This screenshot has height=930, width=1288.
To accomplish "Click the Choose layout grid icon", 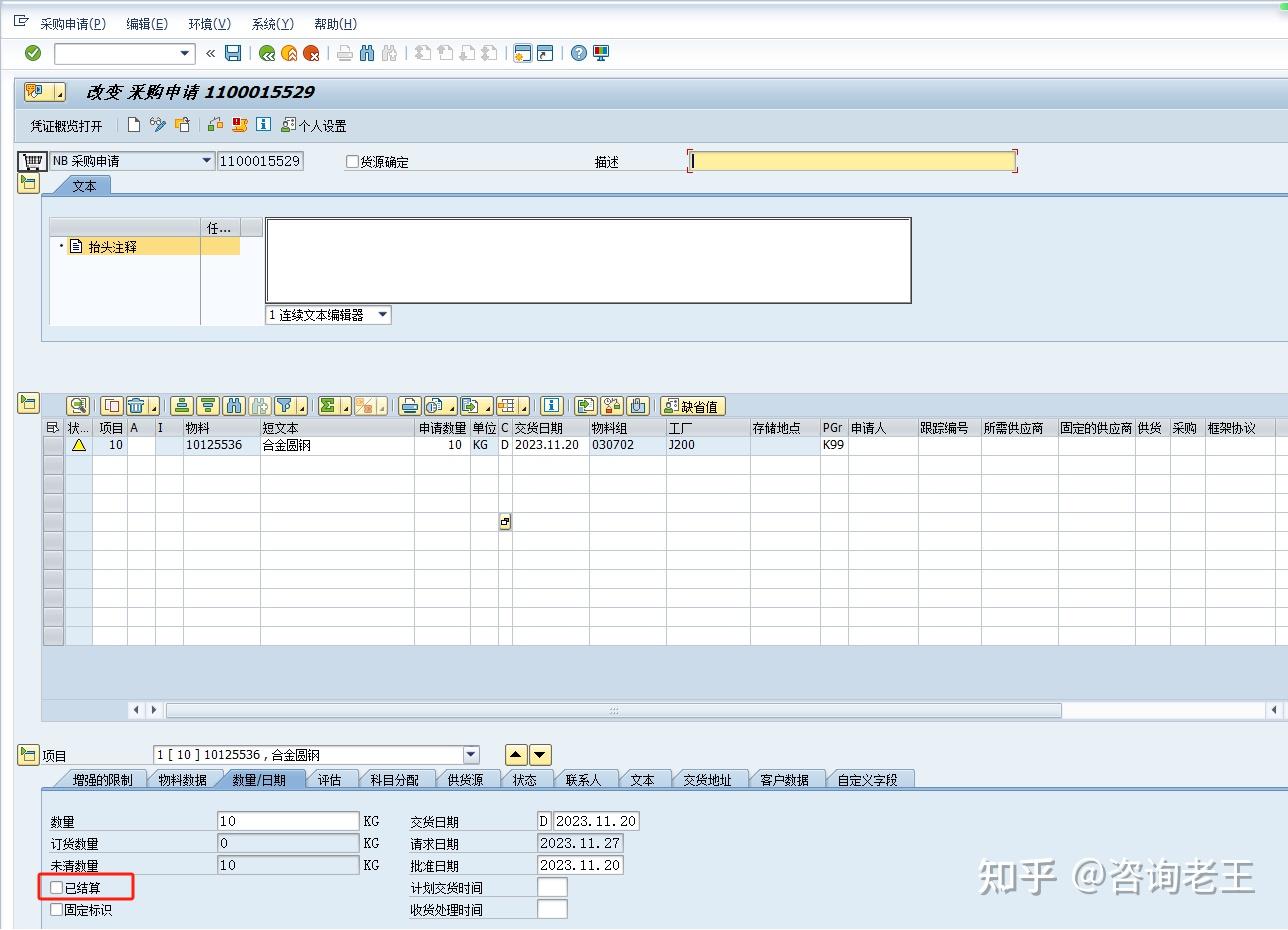I will [x=507, y=406].
